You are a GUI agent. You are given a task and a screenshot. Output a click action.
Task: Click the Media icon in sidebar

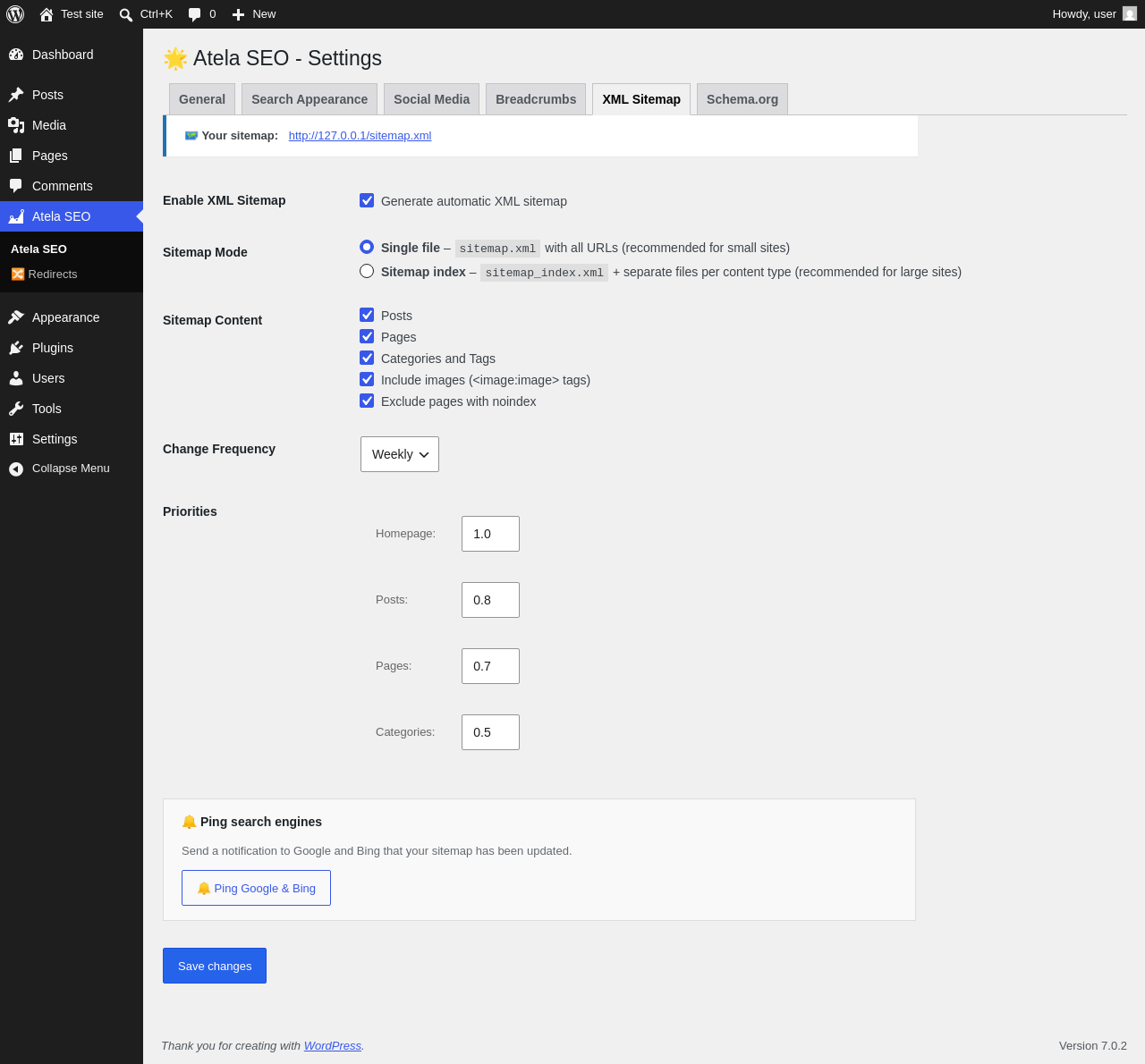click(x=16, y=125)
